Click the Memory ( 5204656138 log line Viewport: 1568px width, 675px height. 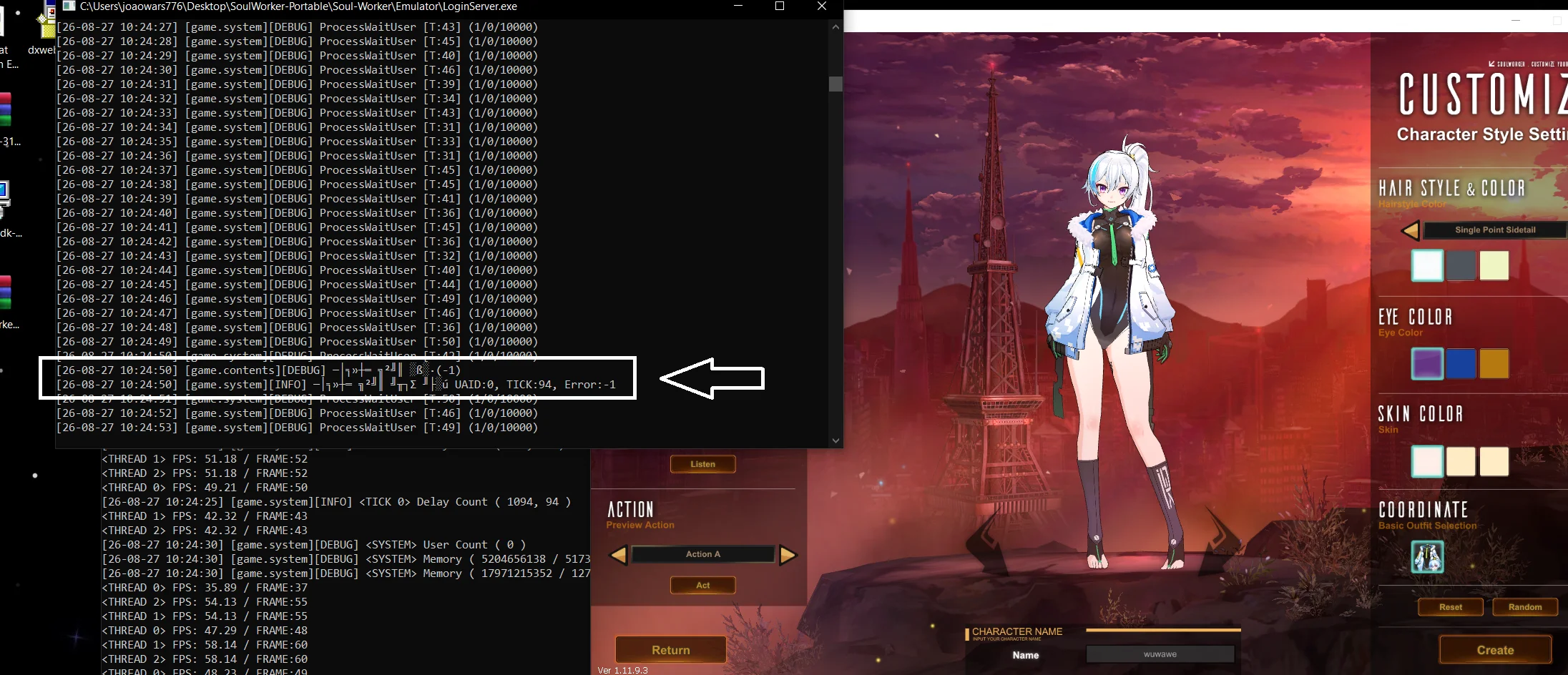[346, 559]
